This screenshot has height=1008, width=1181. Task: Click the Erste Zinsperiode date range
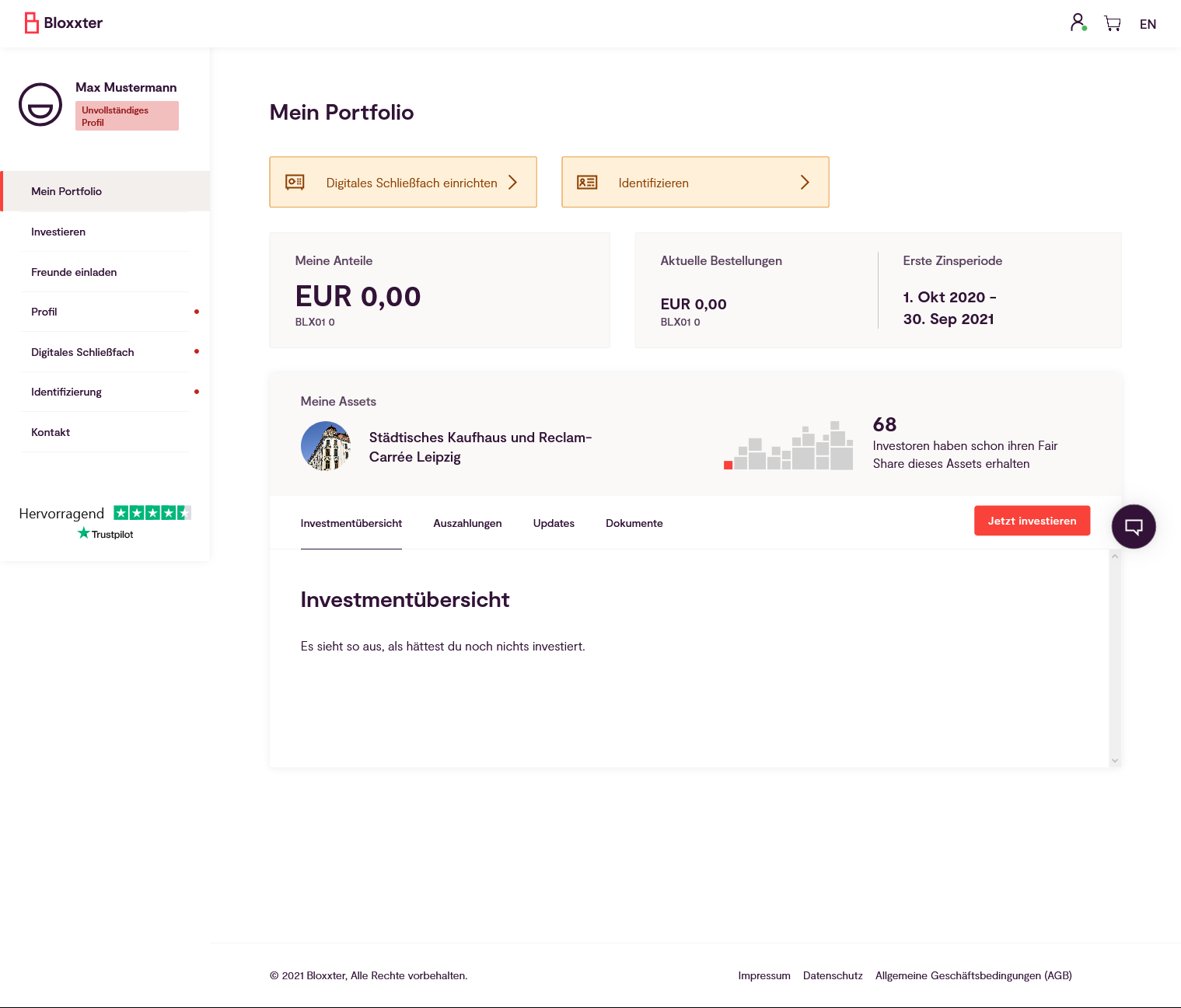949,308
